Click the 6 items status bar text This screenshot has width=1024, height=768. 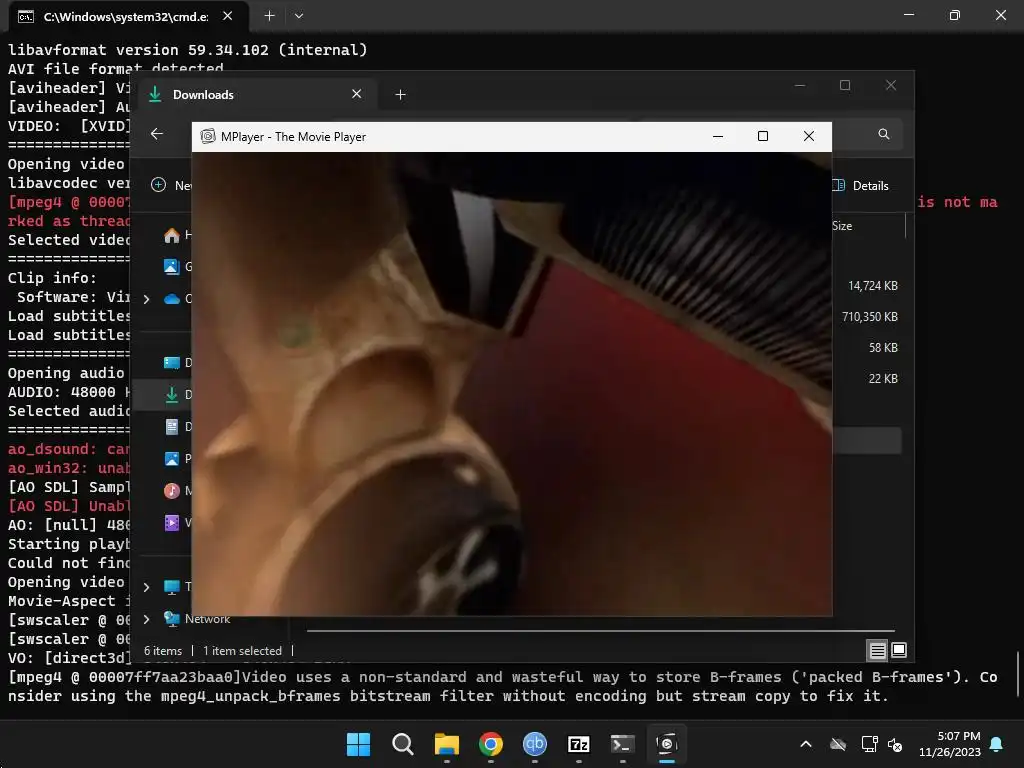pyautogui.click(x=163, y=650)
